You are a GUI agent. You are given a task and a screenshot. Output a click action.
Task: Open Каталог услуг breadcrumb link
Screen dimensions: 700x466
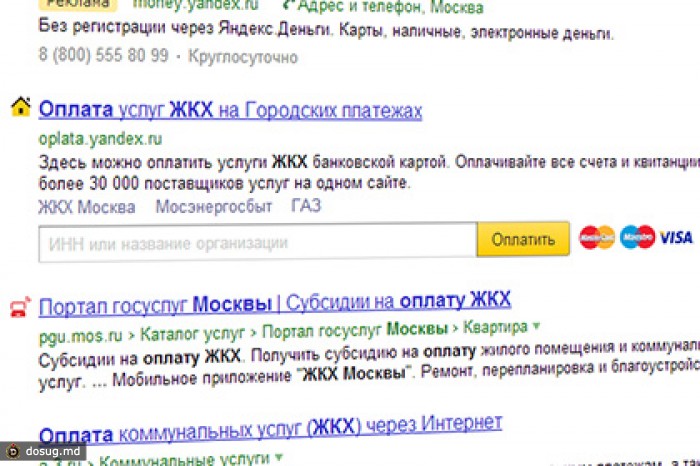pyautogui.click(x=192, y=333)
